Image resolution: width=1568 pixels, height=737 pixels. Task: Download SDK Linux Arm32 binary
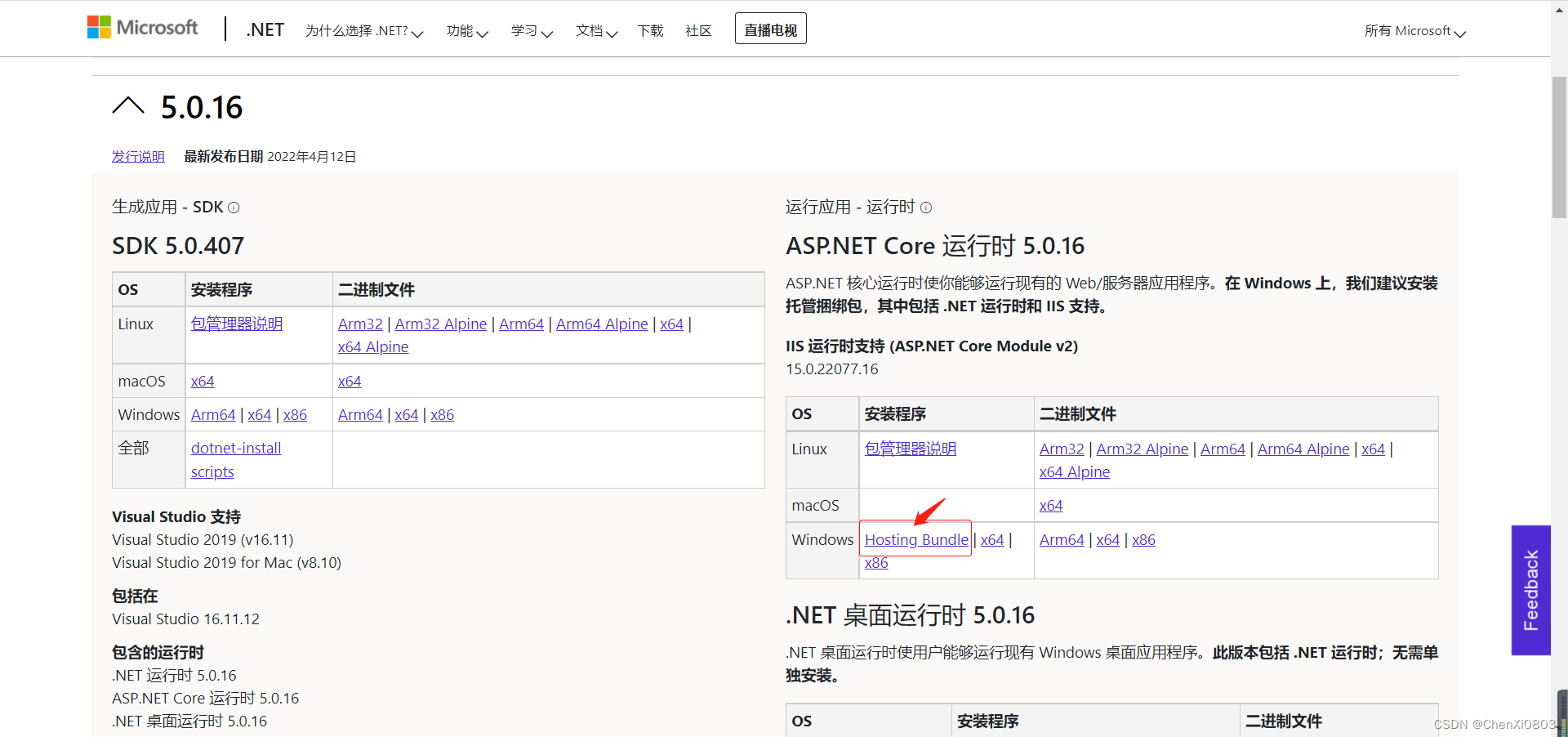pyautogui.click(x=360, y=324)
